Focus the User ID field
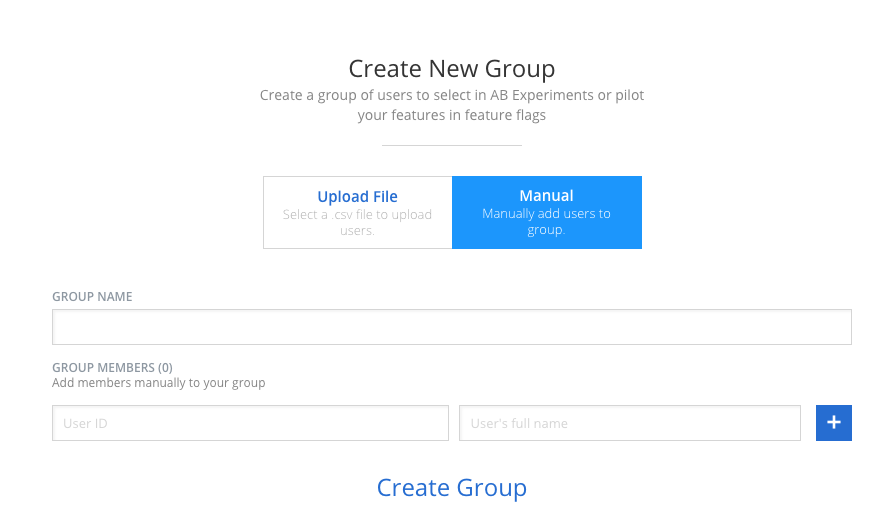The width and height of the screenshot is (893, 505). tap(251, 423)
